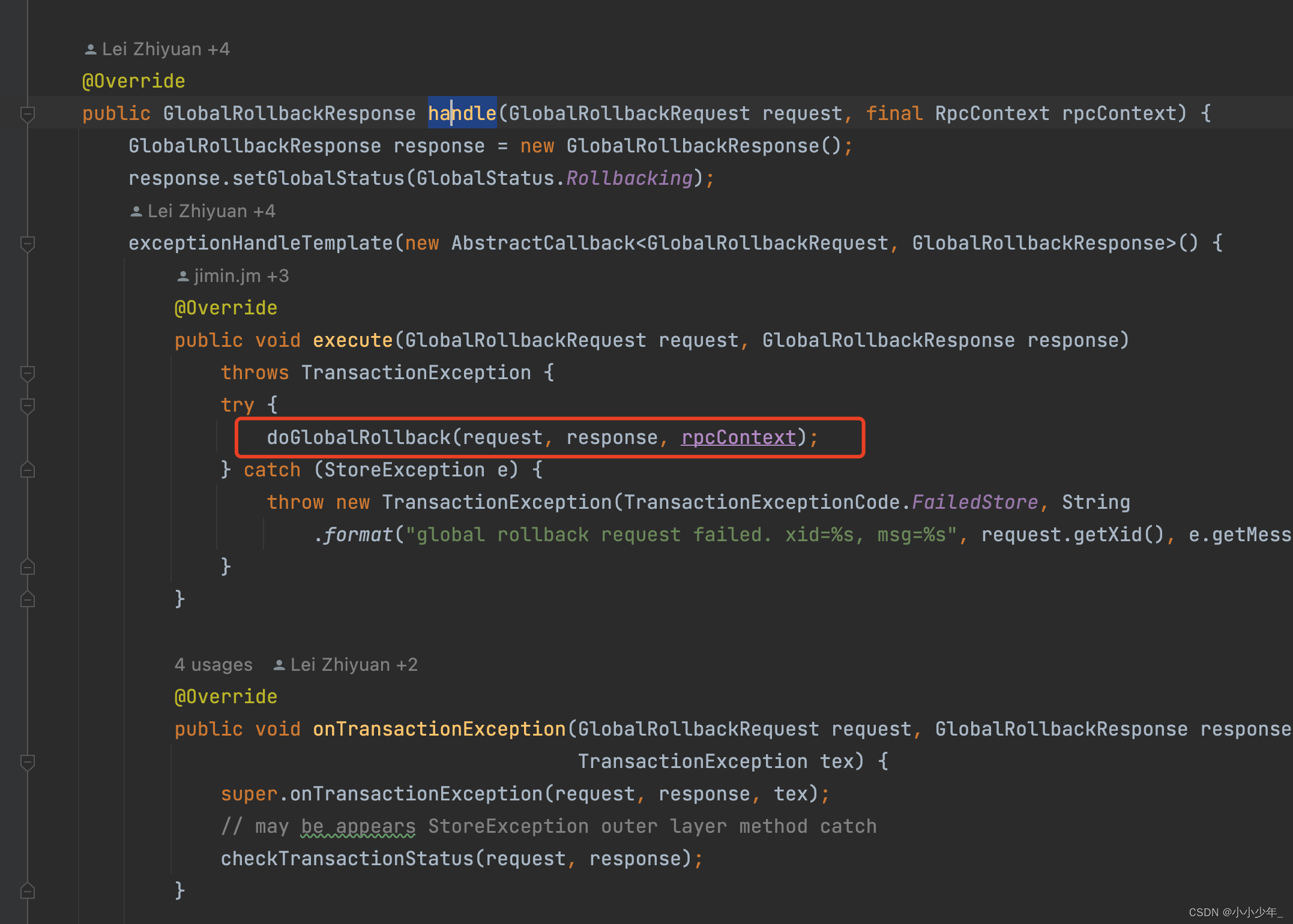Click the "global rollback request failed" string literal
The height and width of the screenshot is (924, 1293).
coord(681,535)
